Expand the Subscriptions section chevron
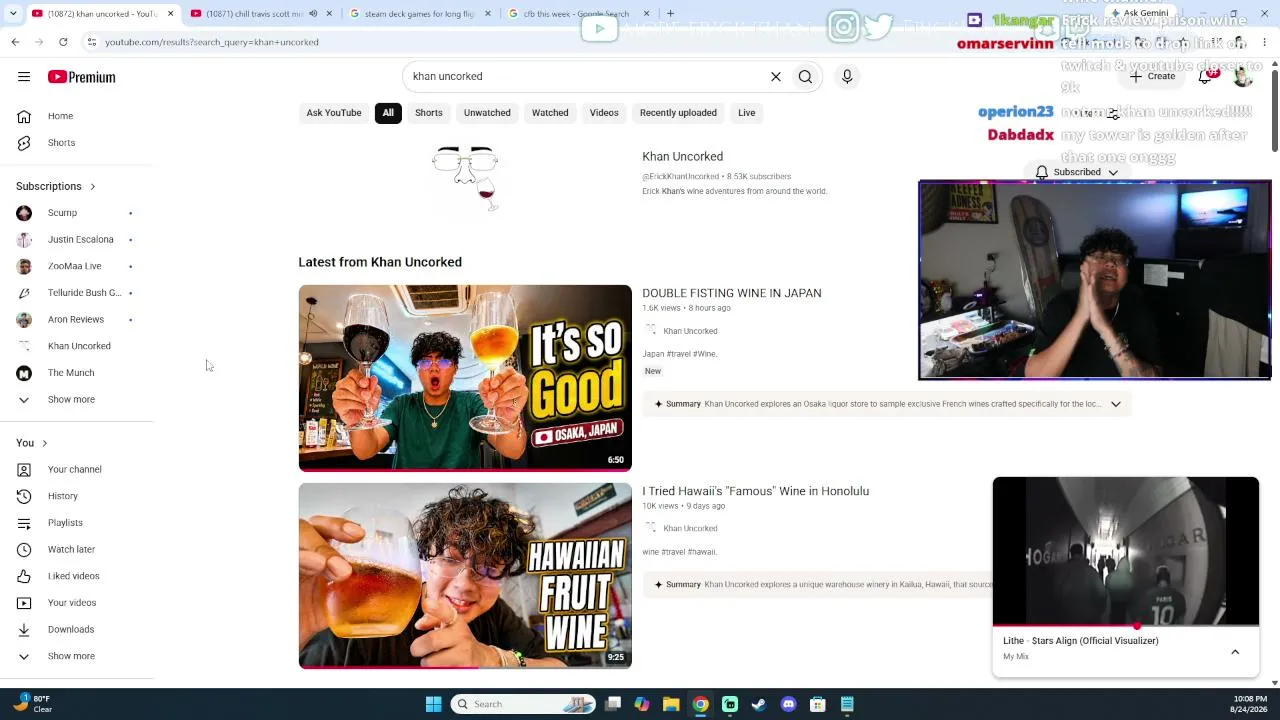 tap(93, 186)
